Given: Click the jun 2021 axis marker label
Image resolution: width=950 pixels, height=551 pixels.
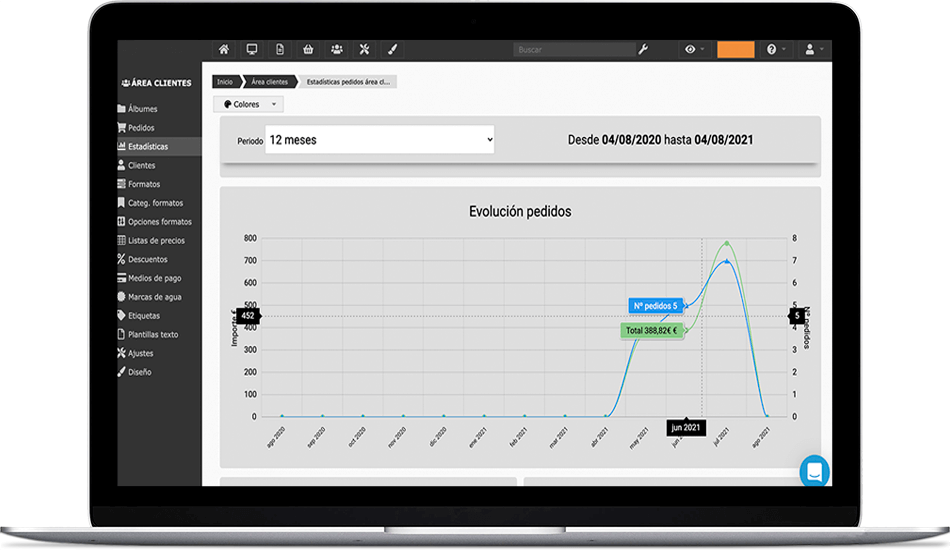Looking at the screenshot, I should point(686,428).
